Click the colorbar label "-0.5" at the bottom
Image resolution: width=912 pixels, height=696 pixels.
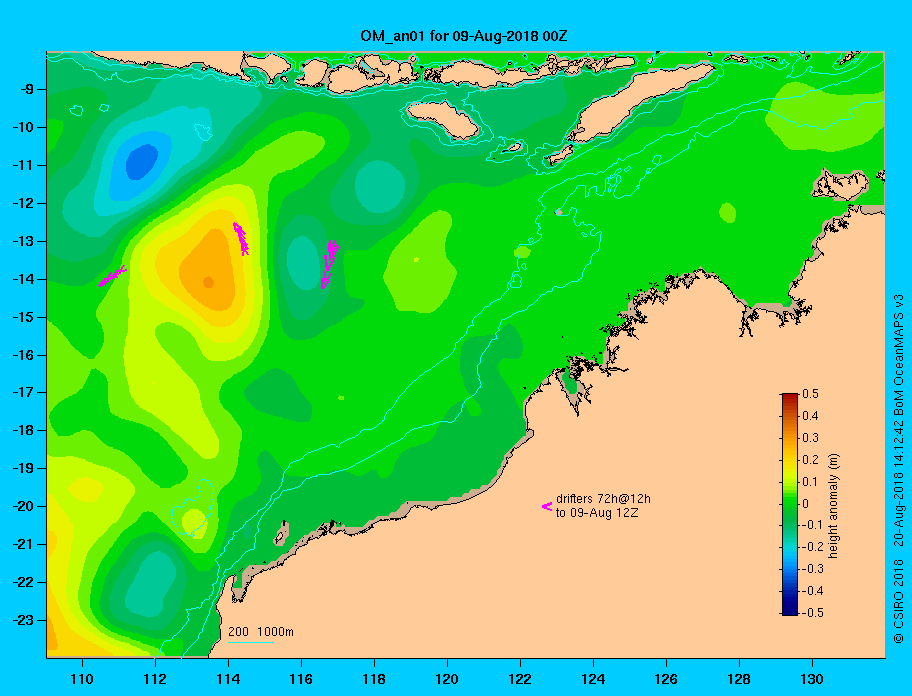pyautogui.click(x=813, y=613)
